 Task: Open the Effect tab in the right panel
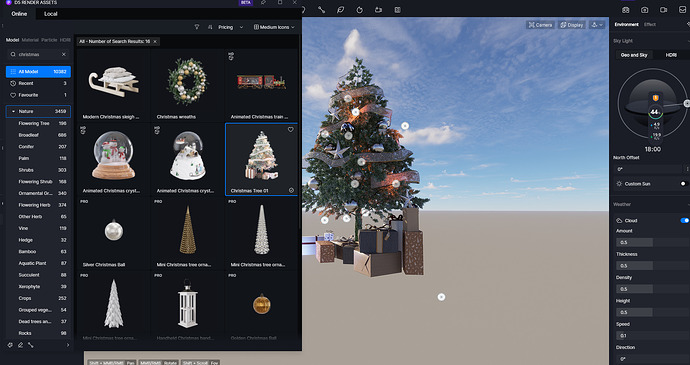(x=650, y=25)
